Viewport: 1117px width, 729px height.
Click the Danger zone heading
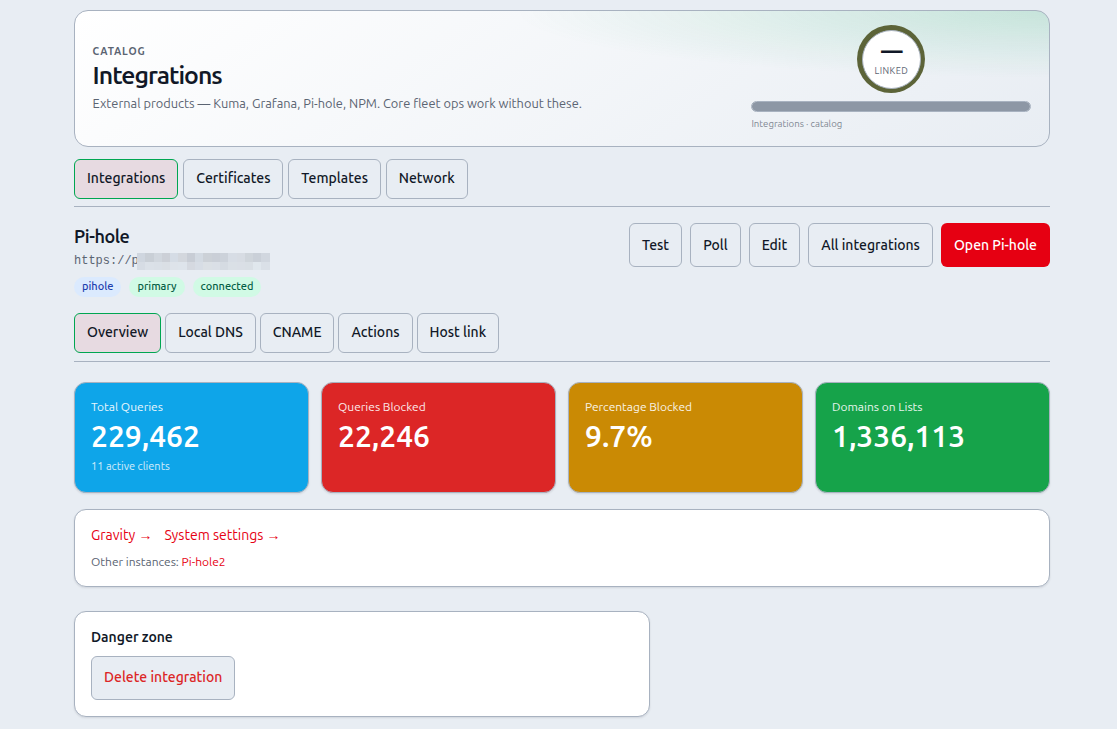coord(132,637)
